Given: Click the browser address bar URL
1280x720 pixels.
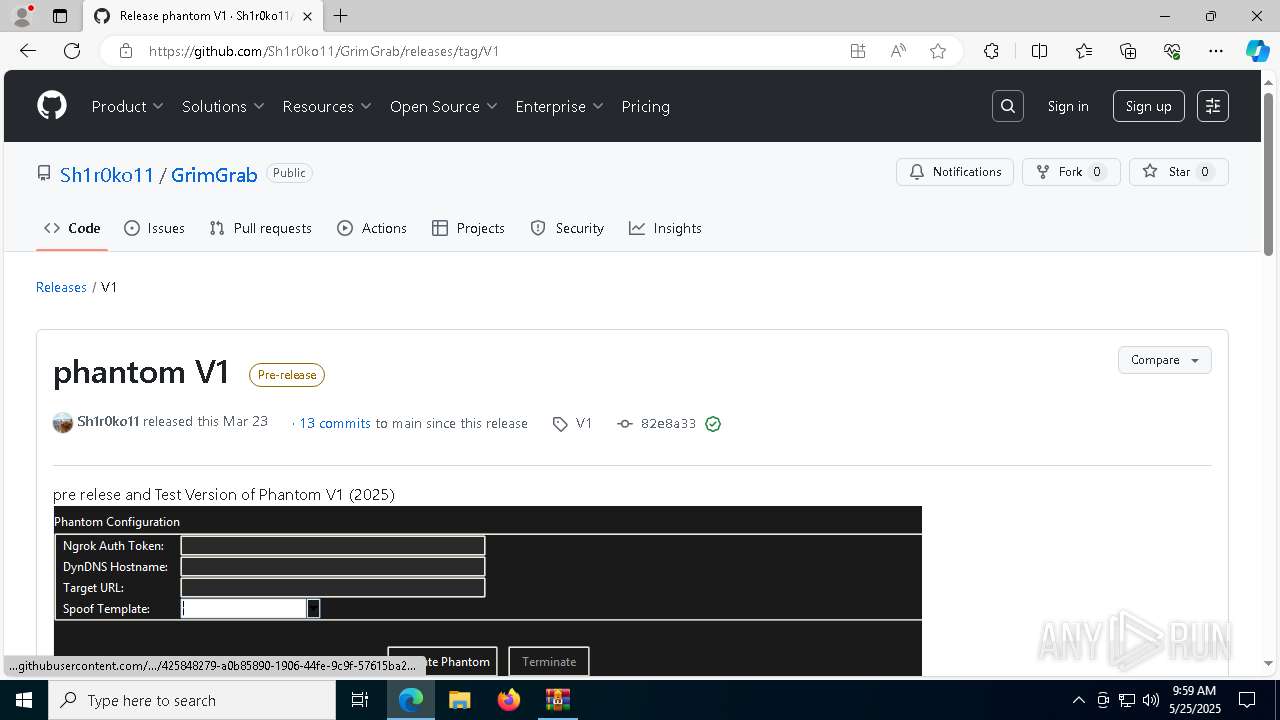Looking at the screenshot, I should pos(324,51).
